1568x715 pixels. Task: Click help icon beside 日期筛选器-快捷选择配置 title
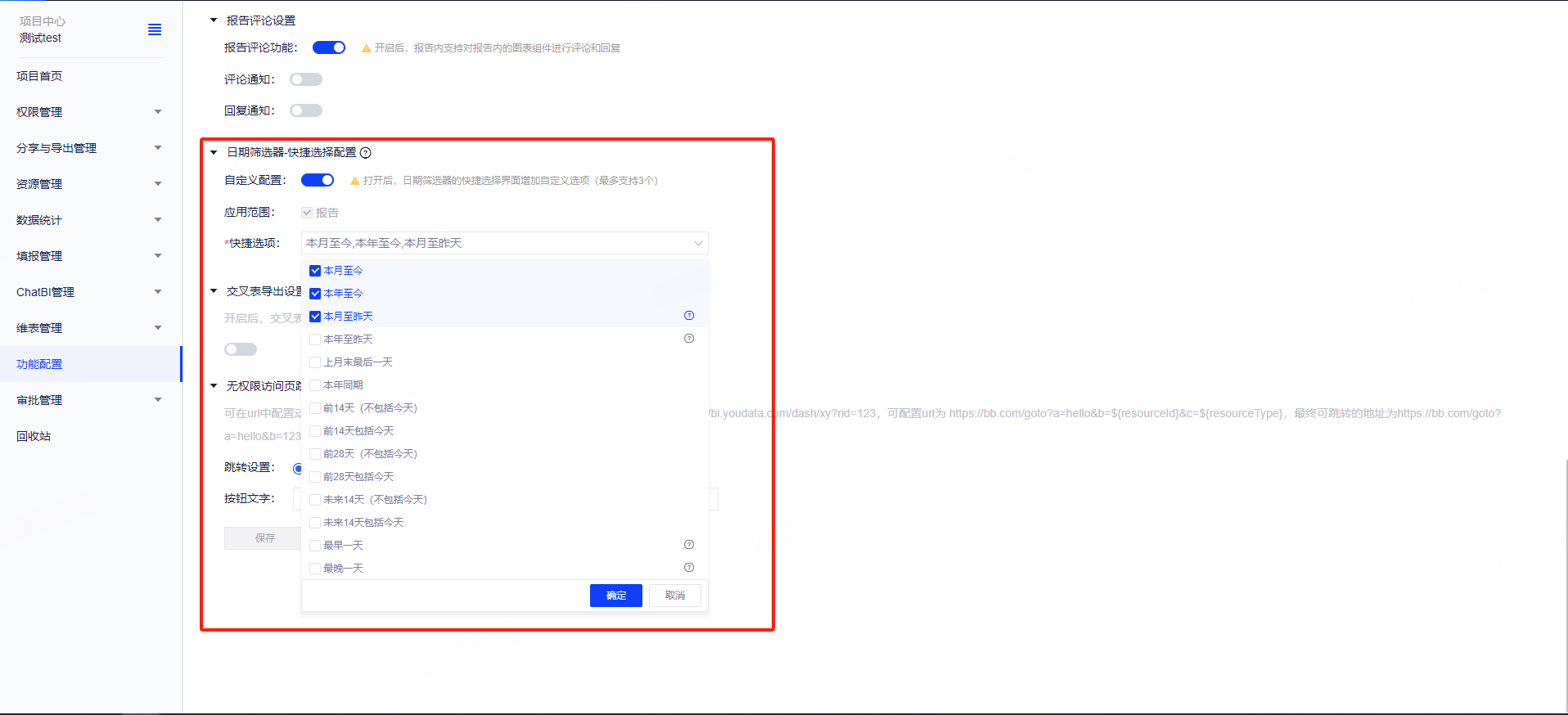coord(366,153)
